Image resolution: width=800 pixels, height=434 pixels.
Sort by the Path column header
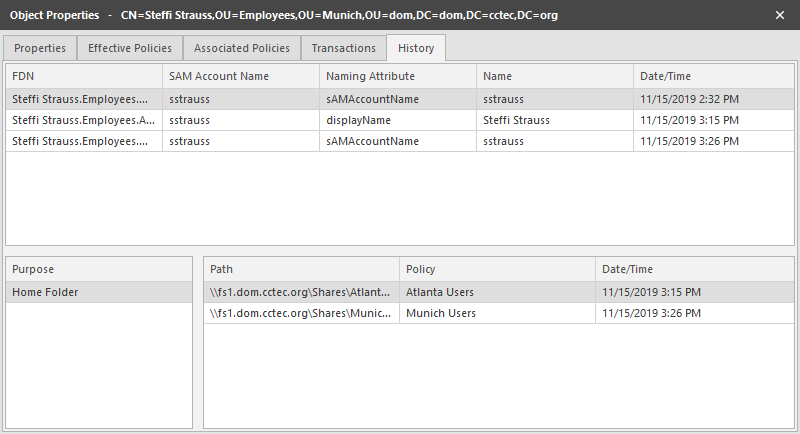[x=300, y=269]
